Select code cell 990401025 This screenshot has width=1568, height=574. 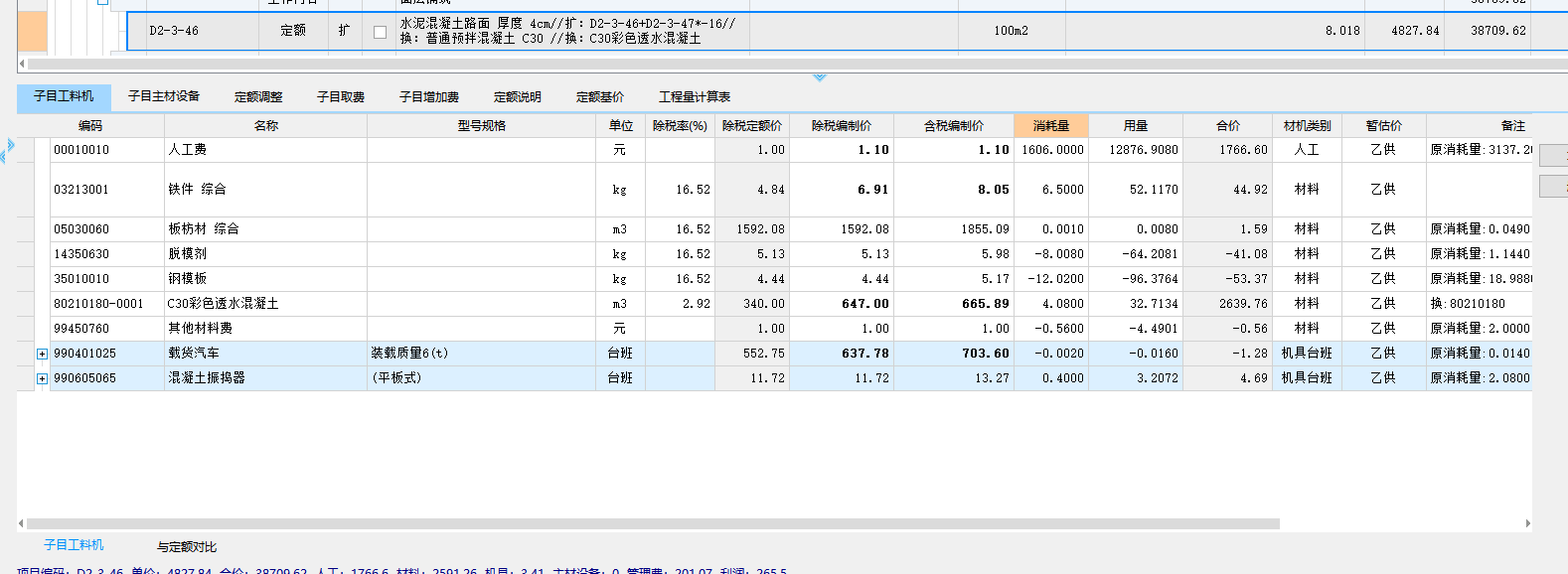point(107,354)
